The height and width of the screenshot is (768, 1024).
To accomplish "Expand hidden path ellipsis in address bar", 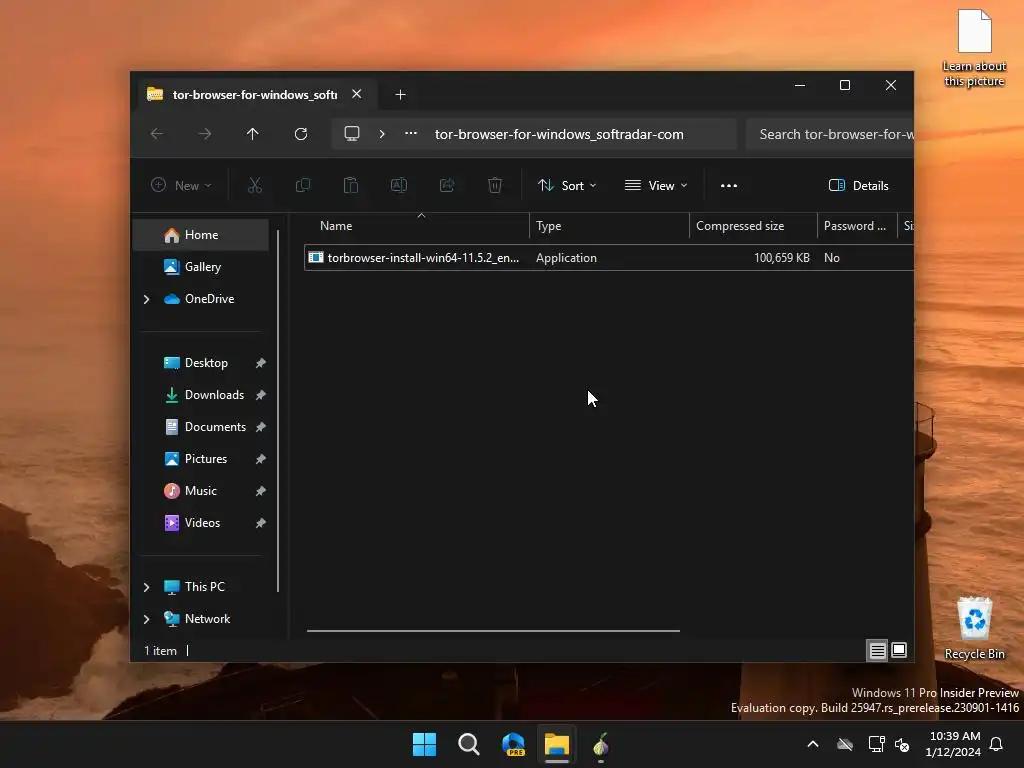I will (x=411, y=133).
